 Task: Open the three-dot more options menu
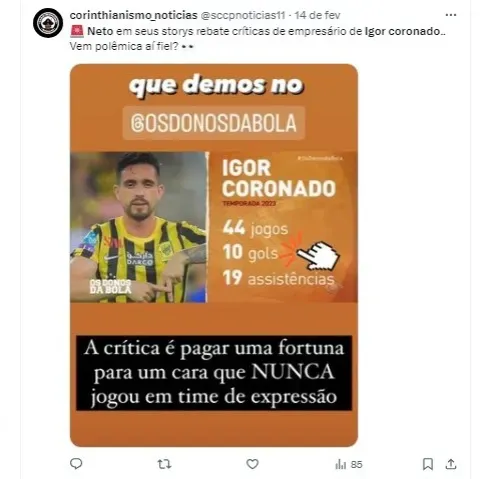pyautogui.click(x=451, y=15)
